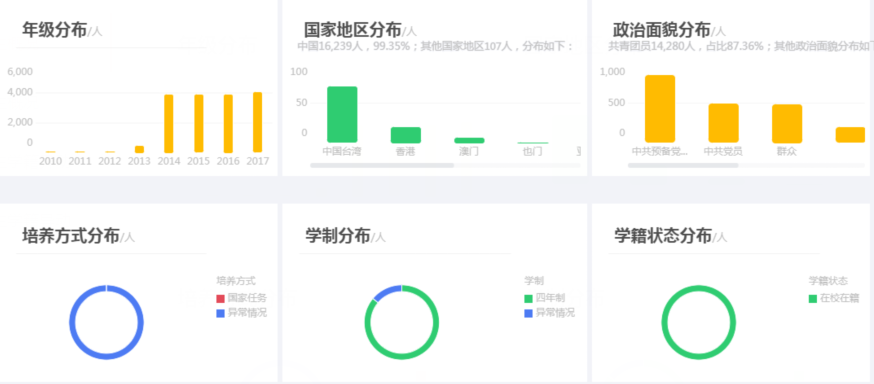Toggle 异常情况 legend under 培养方式
The height and width of the screenshot is (384, 874).
(241, 313)
